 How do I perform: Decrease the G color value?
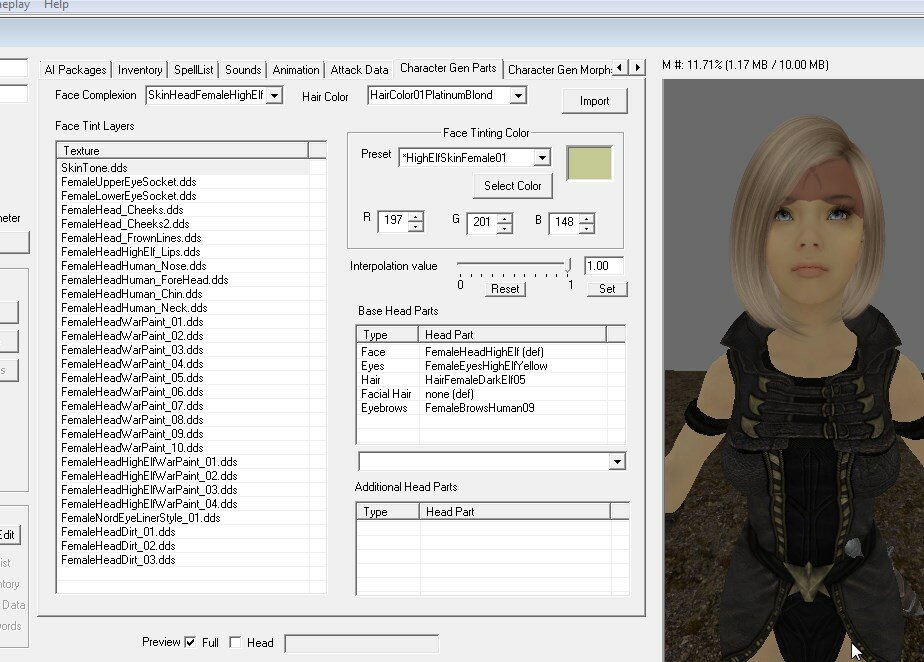click(x=505, y=228)
